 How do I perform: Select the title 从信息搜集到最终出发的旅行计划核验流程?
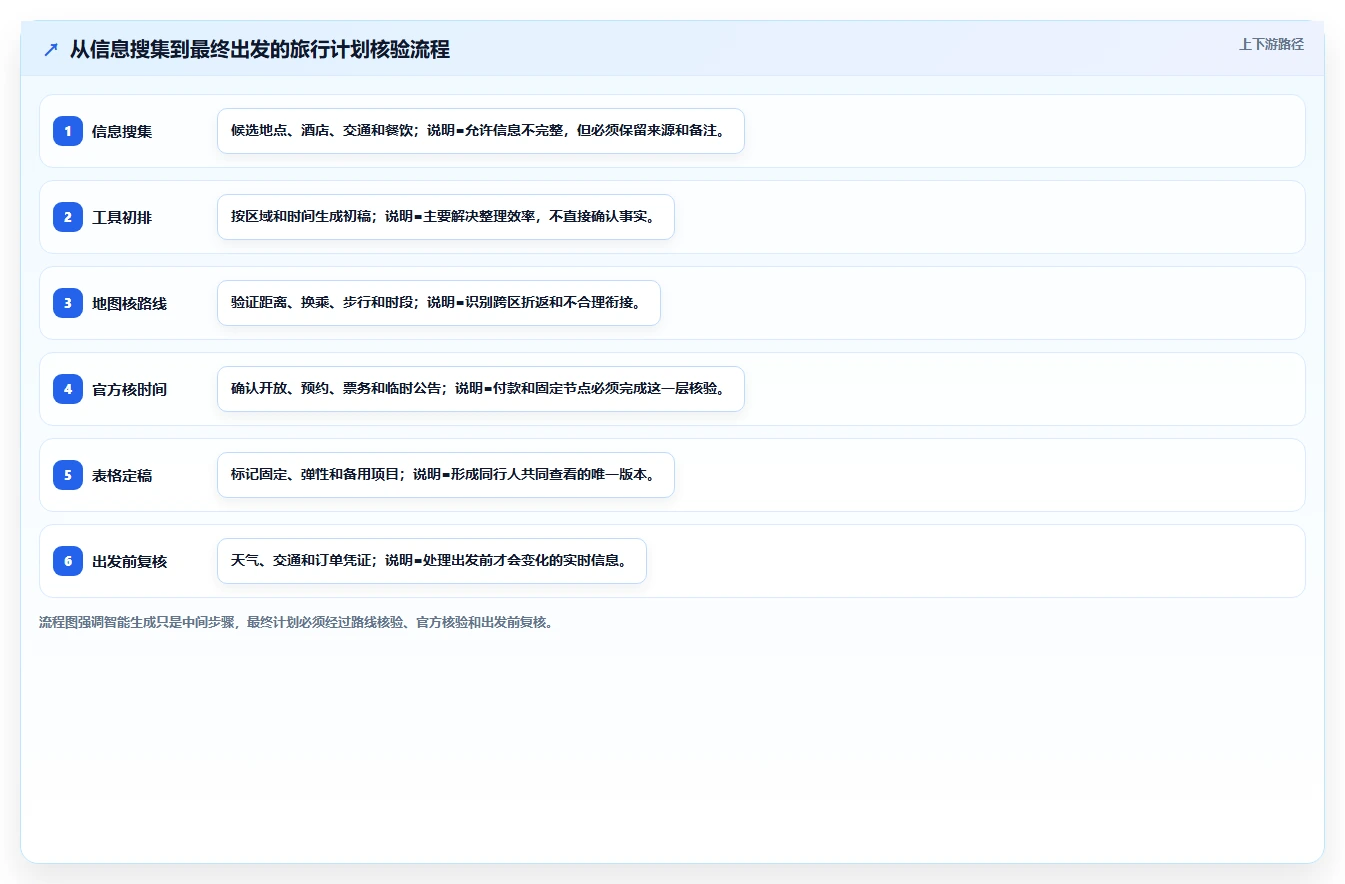tap(260, 50)
